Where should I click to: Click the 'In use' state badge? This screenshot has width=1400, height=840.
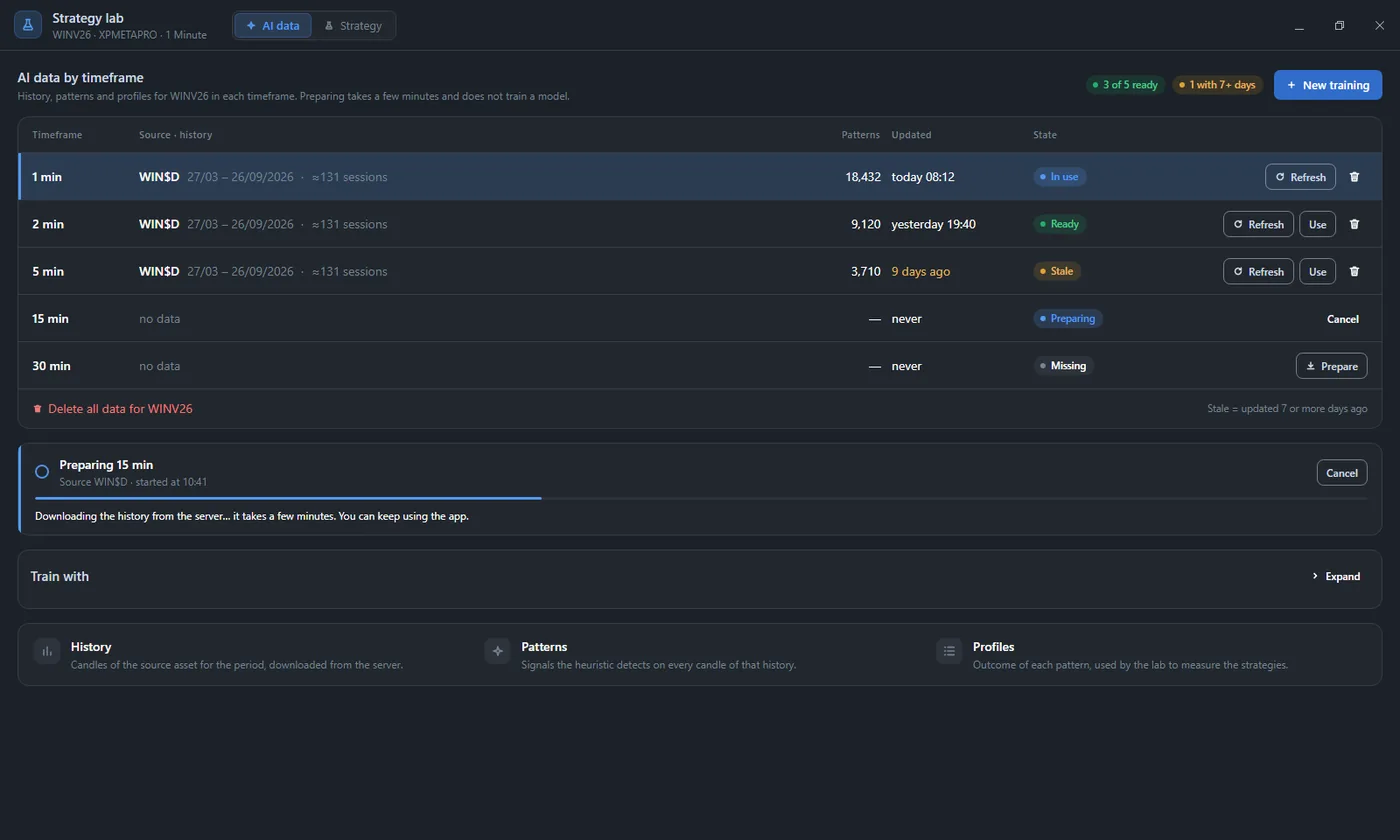[1059, 177]
